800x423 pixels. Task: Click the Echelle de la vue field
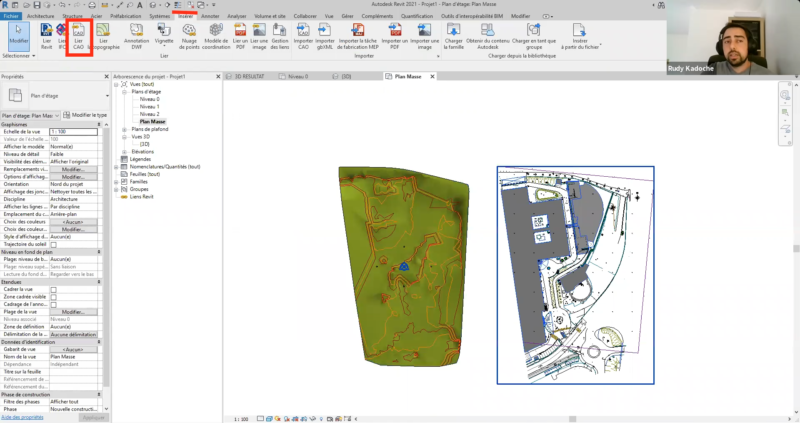(x=72, y=131)
